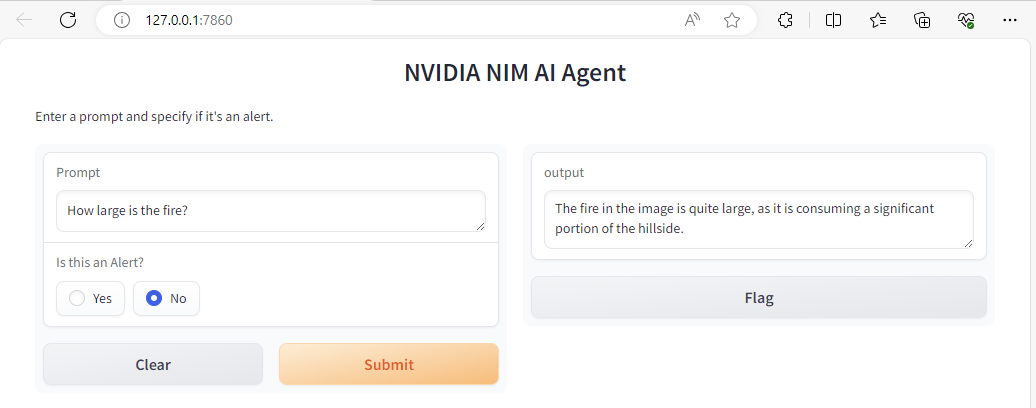Submit the prompt with the Submit button

[388, 364]
